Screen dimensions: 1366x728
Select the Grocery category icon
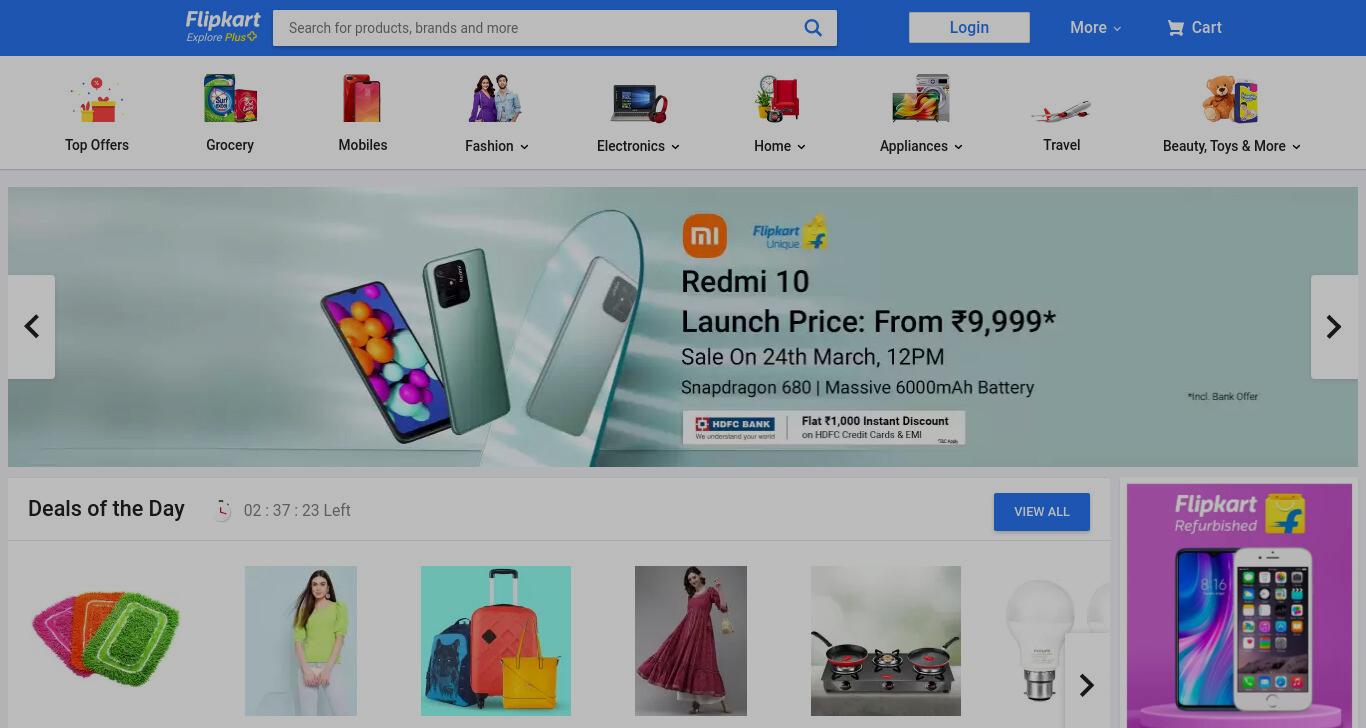pos(230,98)
